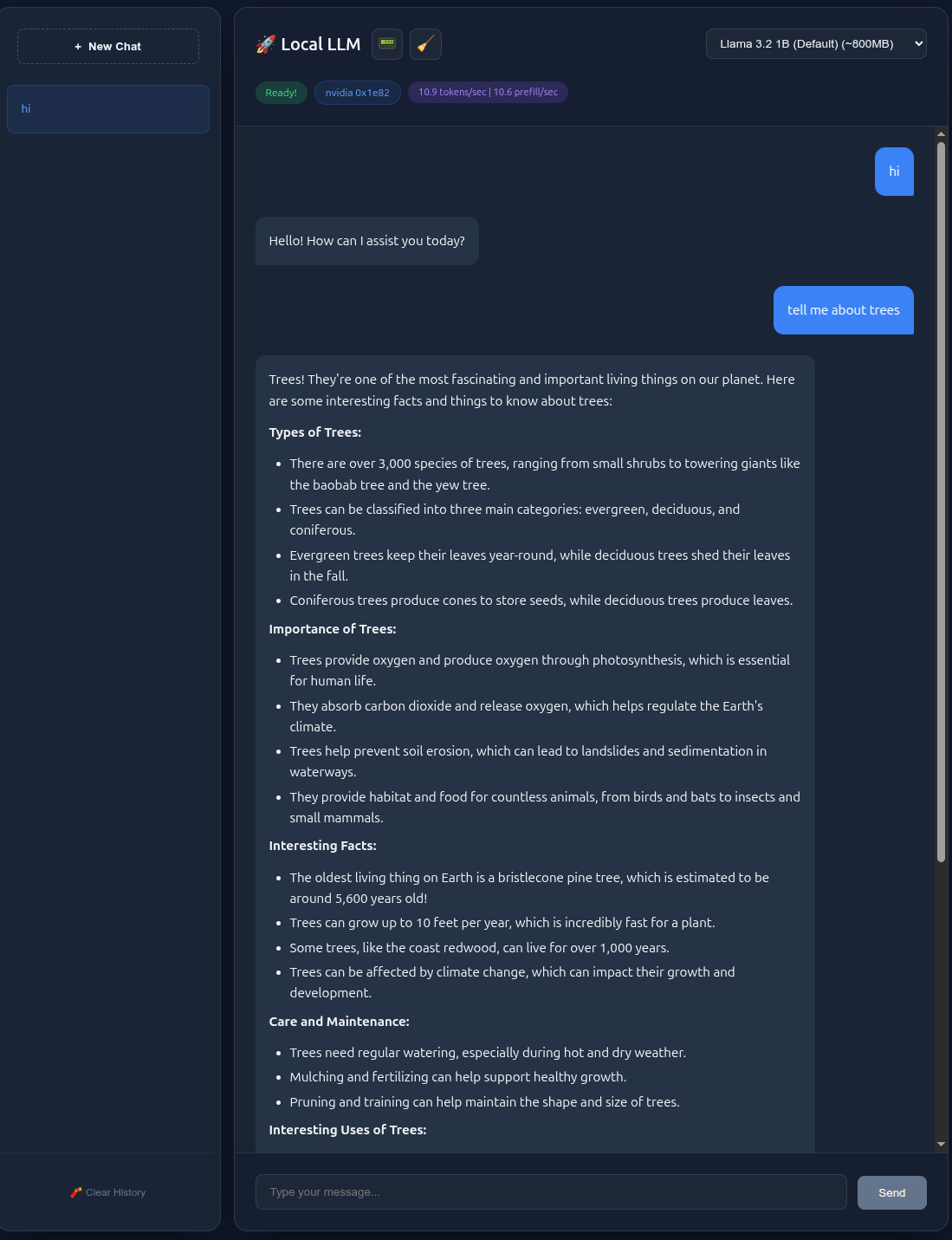Click the pager icon button in header
Image resolution: width=952 pixels, height=1240 pixels.
click(387, 44)
